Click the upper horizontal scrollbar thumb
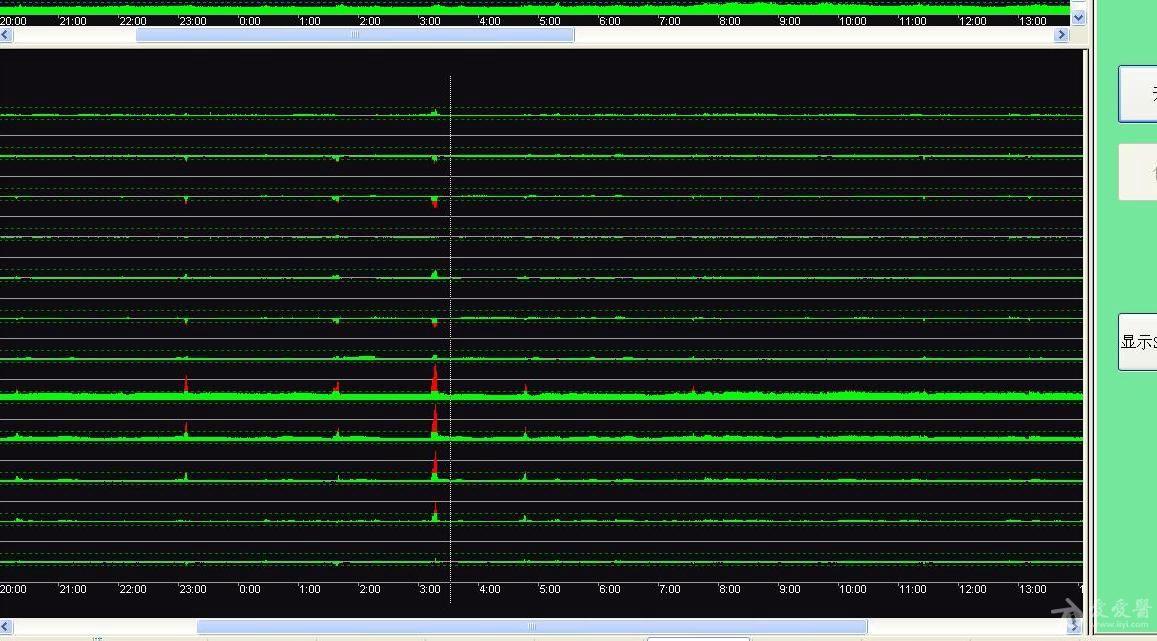 pyautogui.click(x=354, y=35)
